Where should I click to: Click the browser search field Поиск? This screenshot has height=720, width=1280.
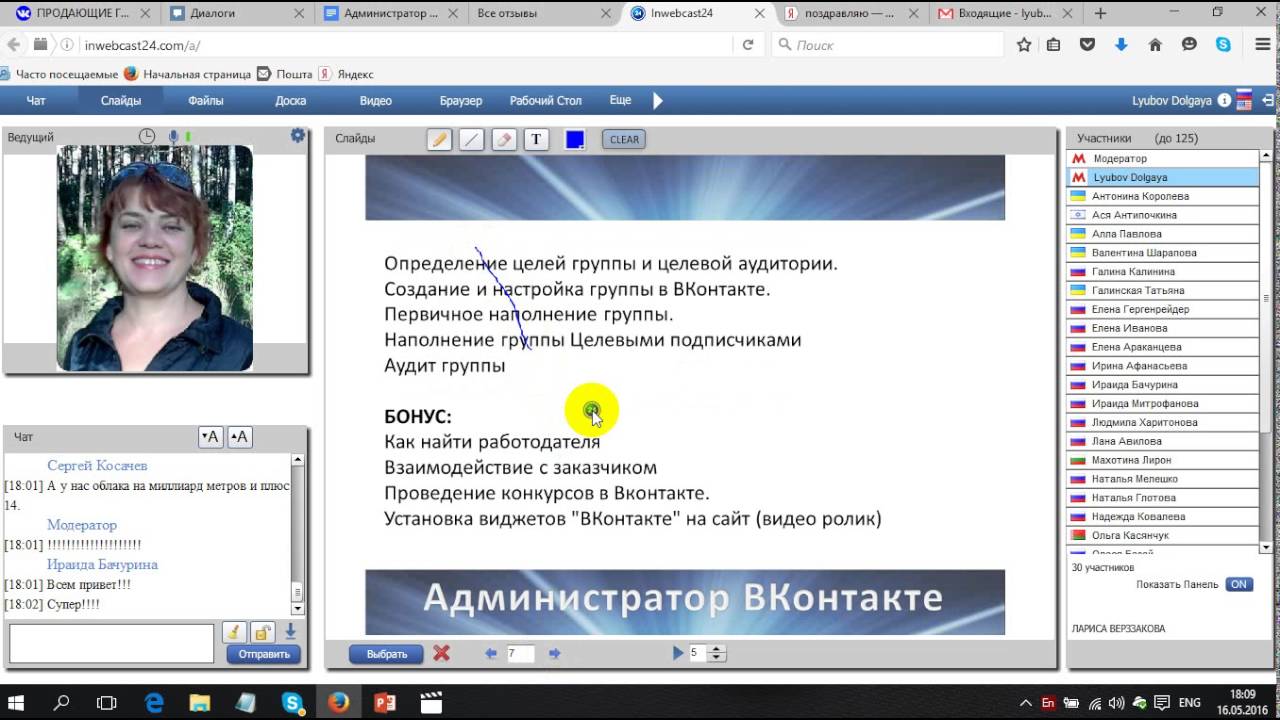point(888,45)
